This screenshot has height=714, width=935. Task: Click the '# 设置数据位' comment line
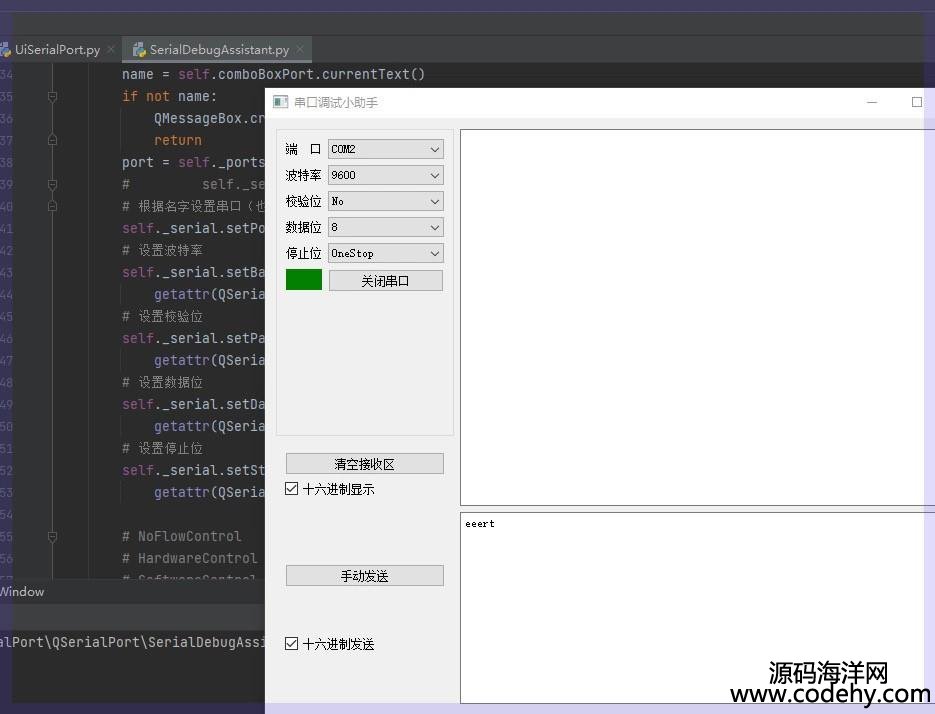(162, 382)
